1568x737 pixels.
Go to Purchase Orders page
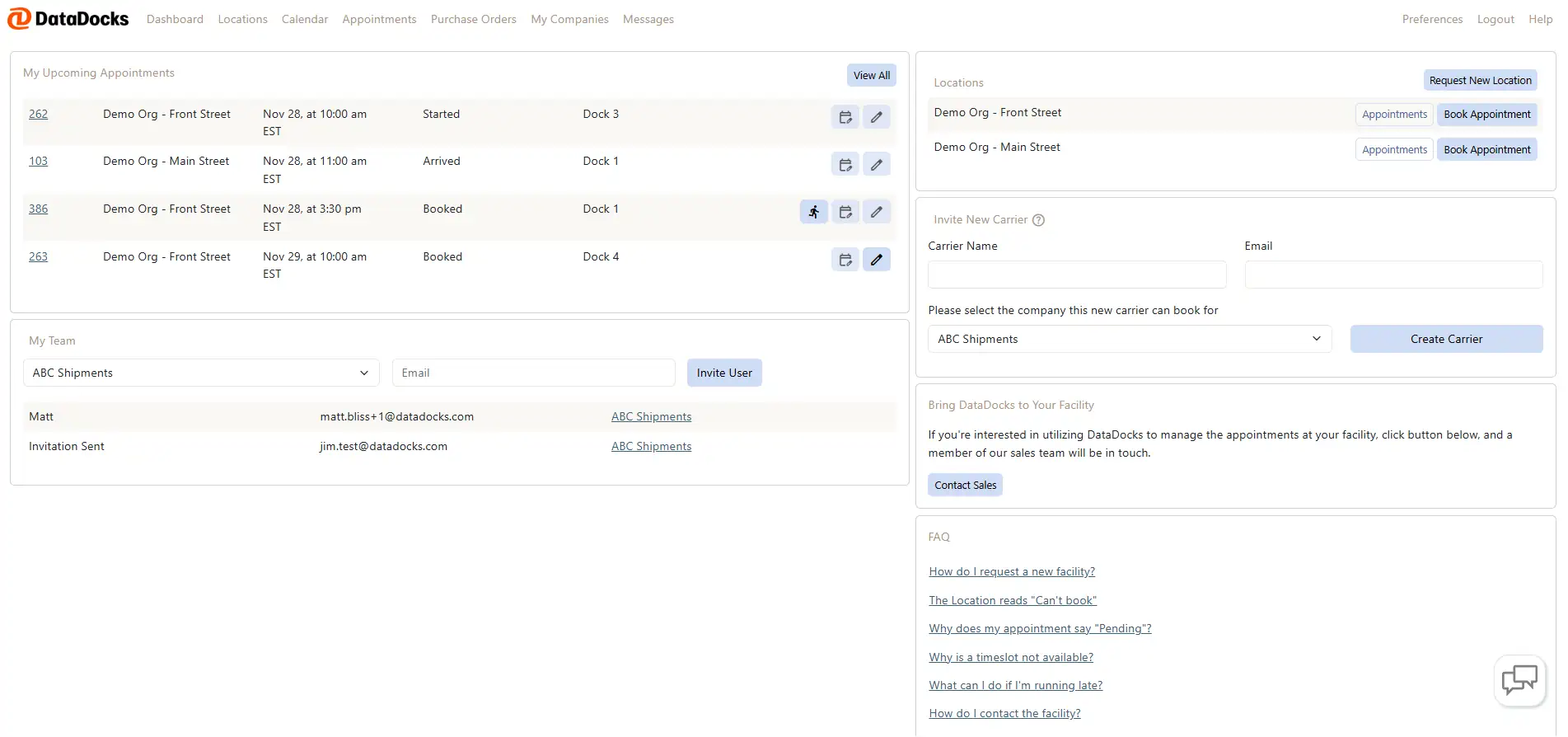point(473,19)
